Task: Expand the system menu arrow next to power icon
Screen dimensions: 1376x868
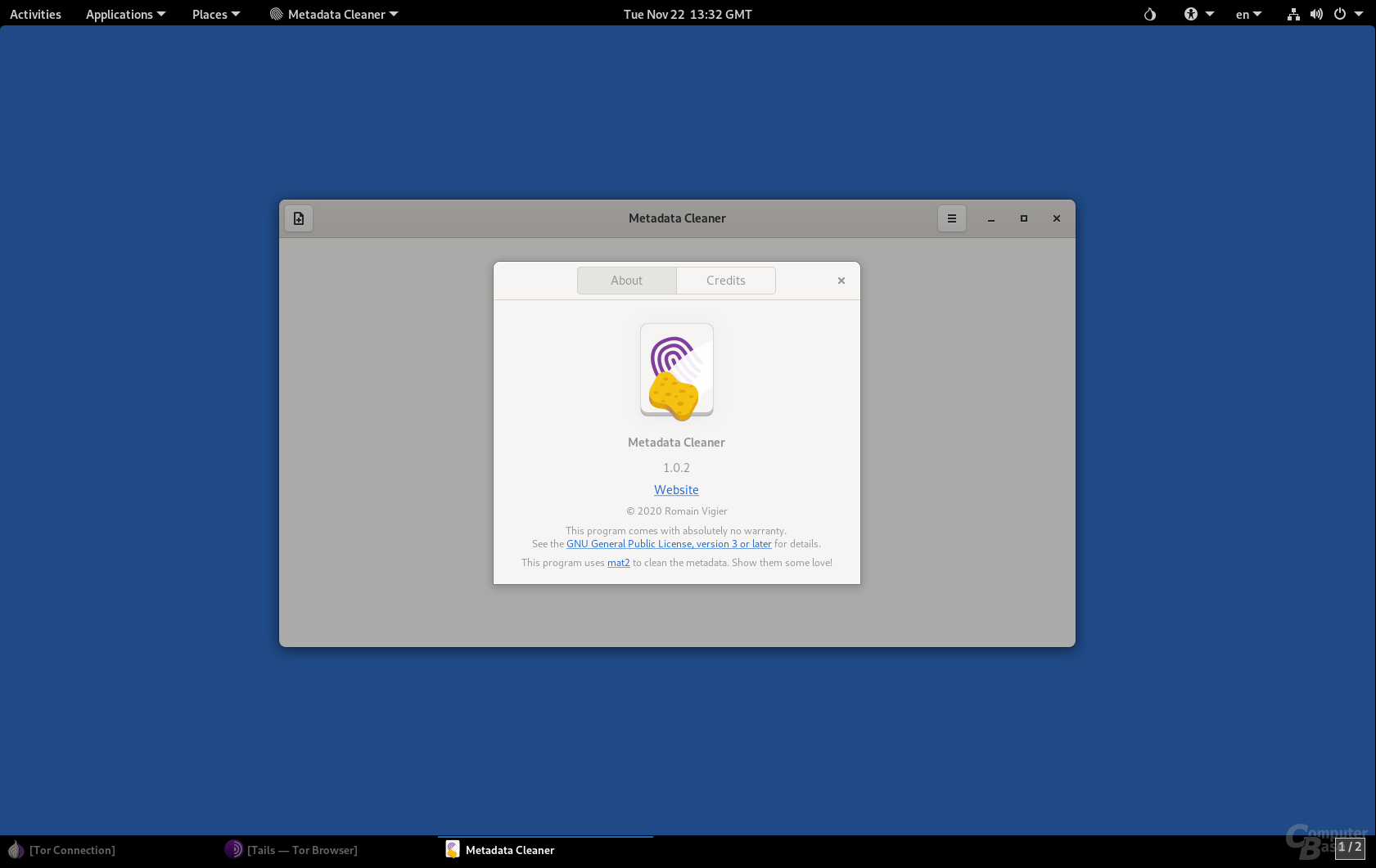Action: tap(1359, 14)
